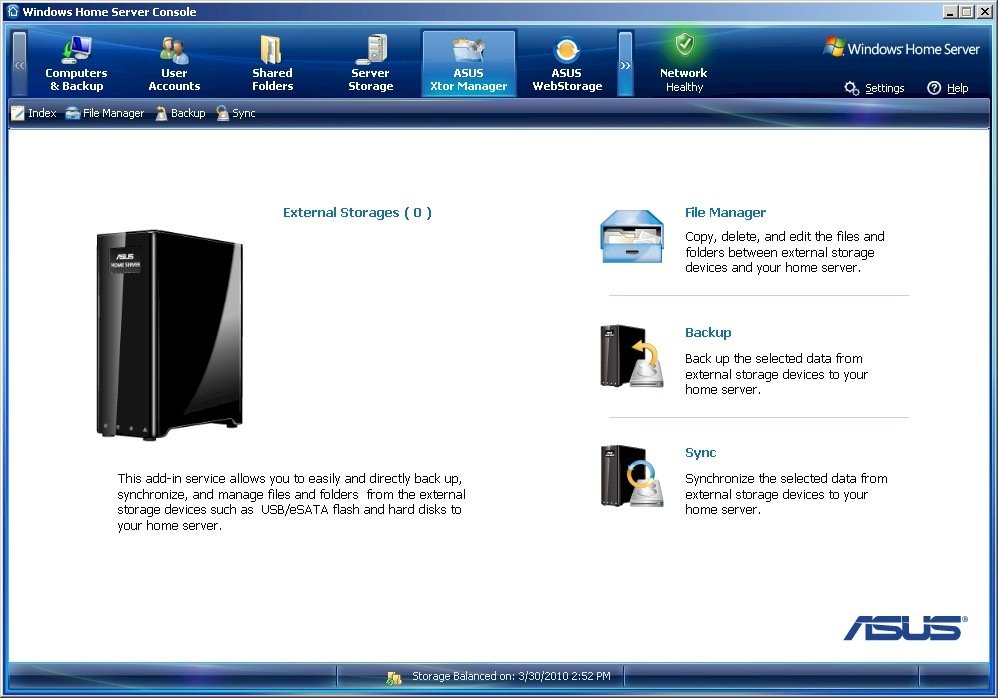Click the large Backup server icon

pyautogui.click(x=632, y=356)
